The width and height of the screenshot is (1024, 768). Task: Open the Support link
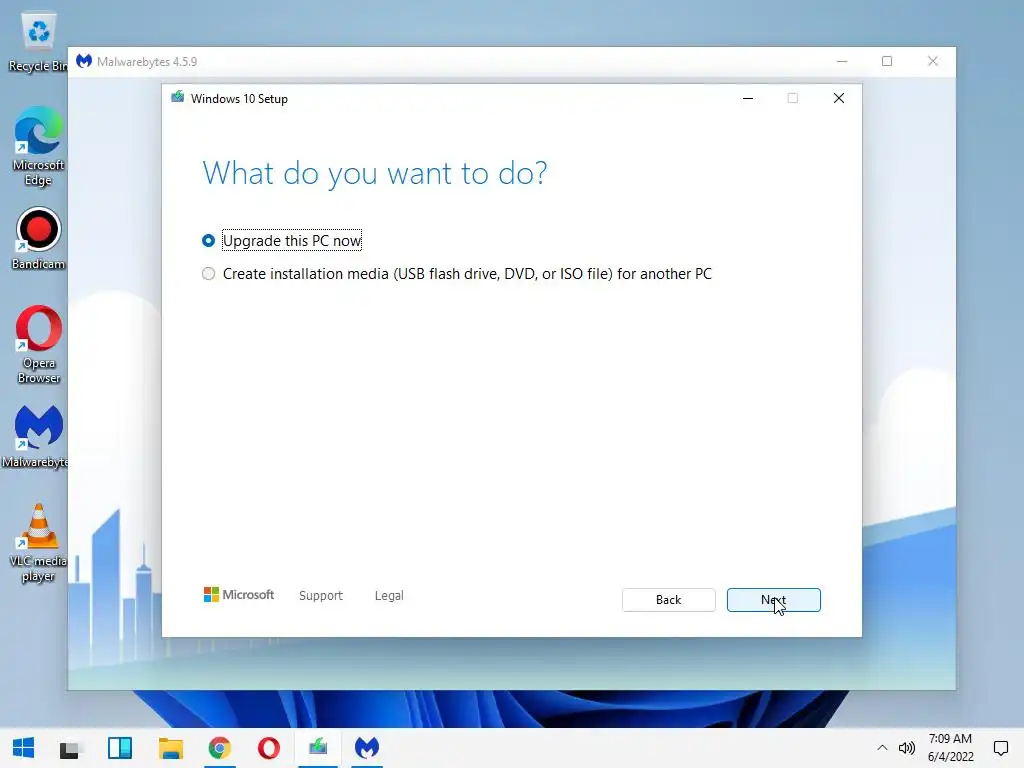[321, 596]
